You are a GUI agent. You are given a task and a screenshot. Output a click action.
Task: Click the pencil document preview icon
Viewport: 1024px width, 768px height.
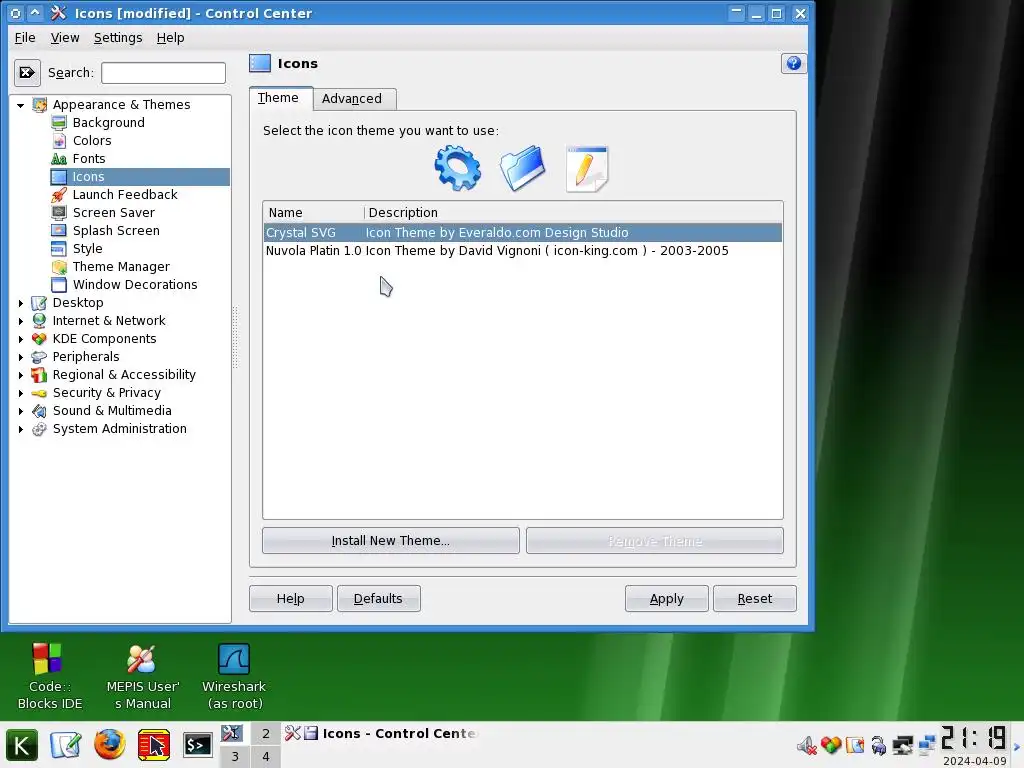click(587, 168)
